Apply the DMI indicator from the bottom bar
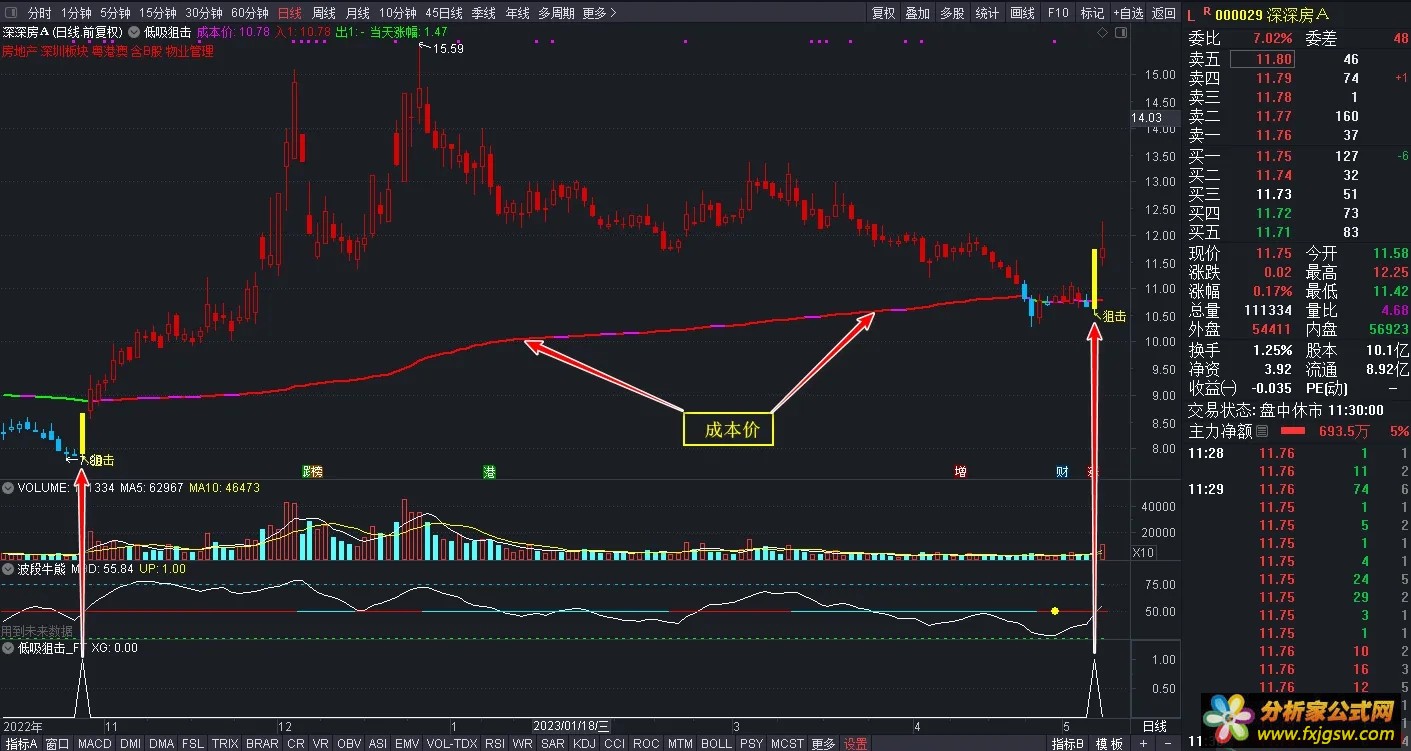The height and width of the screenshot is (751, 1411). (130, 743)
